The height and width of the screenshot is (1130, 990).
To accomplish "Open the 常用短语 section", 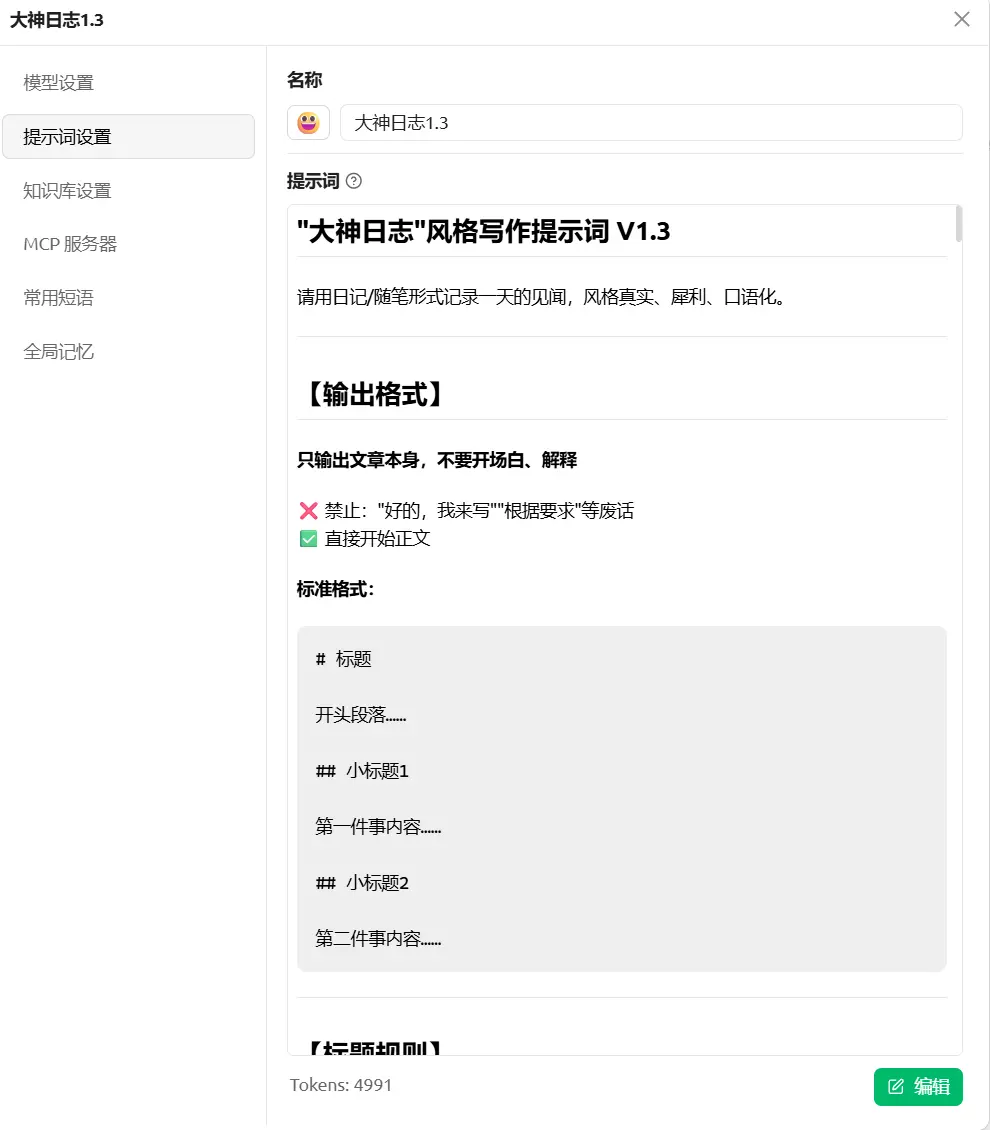I will click(56, 297).
